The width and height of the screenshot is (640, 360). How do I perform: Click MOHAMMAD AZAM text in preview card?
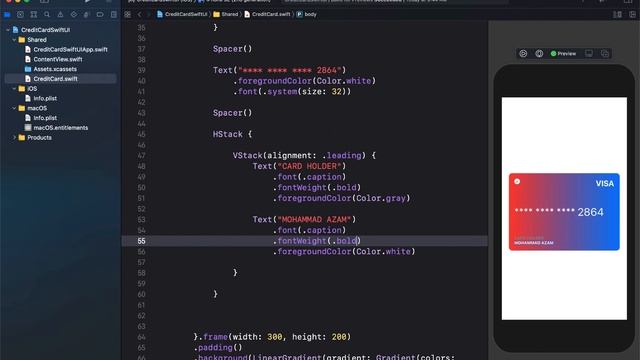click(533, 243)
